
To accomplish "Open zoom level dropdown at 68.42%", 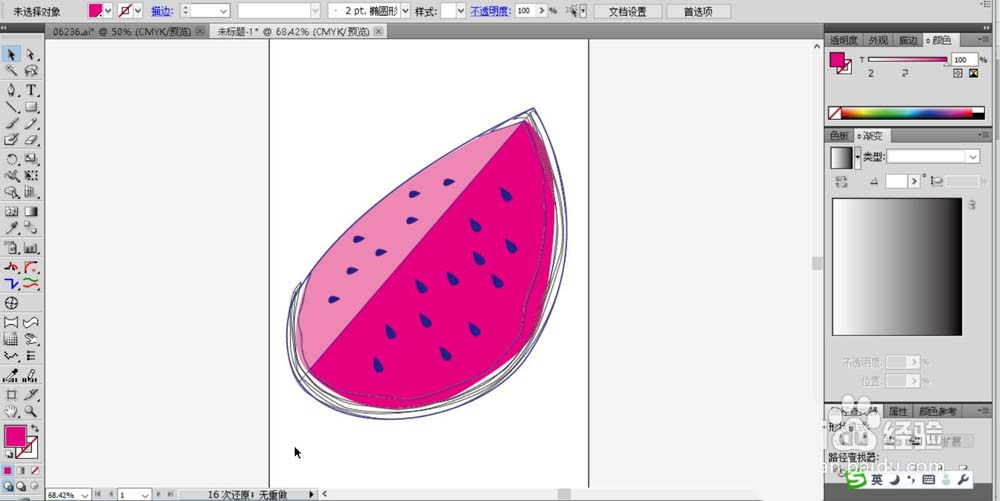I will (x=85, y=495).
